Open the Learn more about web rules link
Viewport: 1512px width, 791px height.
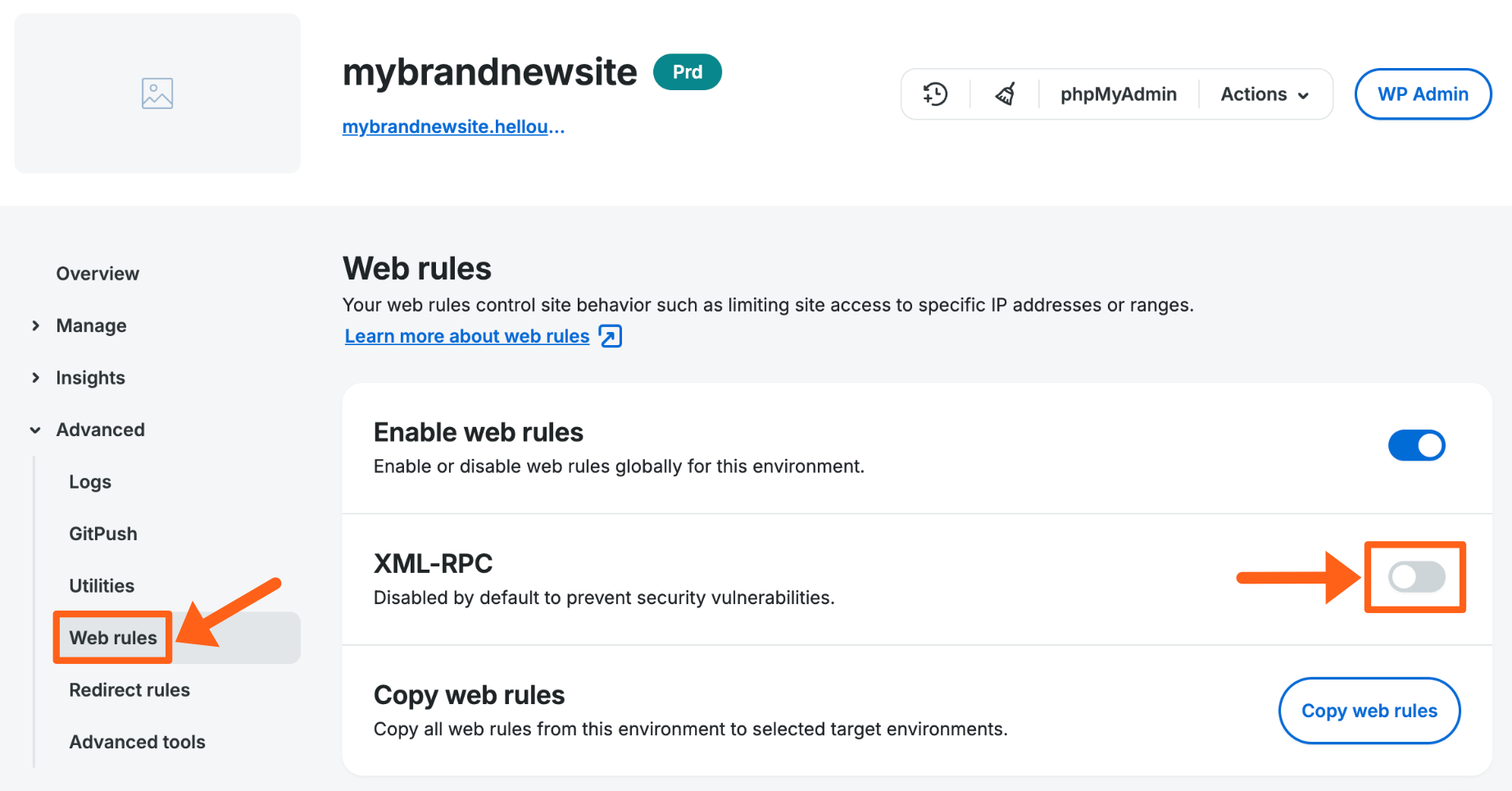click(x=466, y=335)
